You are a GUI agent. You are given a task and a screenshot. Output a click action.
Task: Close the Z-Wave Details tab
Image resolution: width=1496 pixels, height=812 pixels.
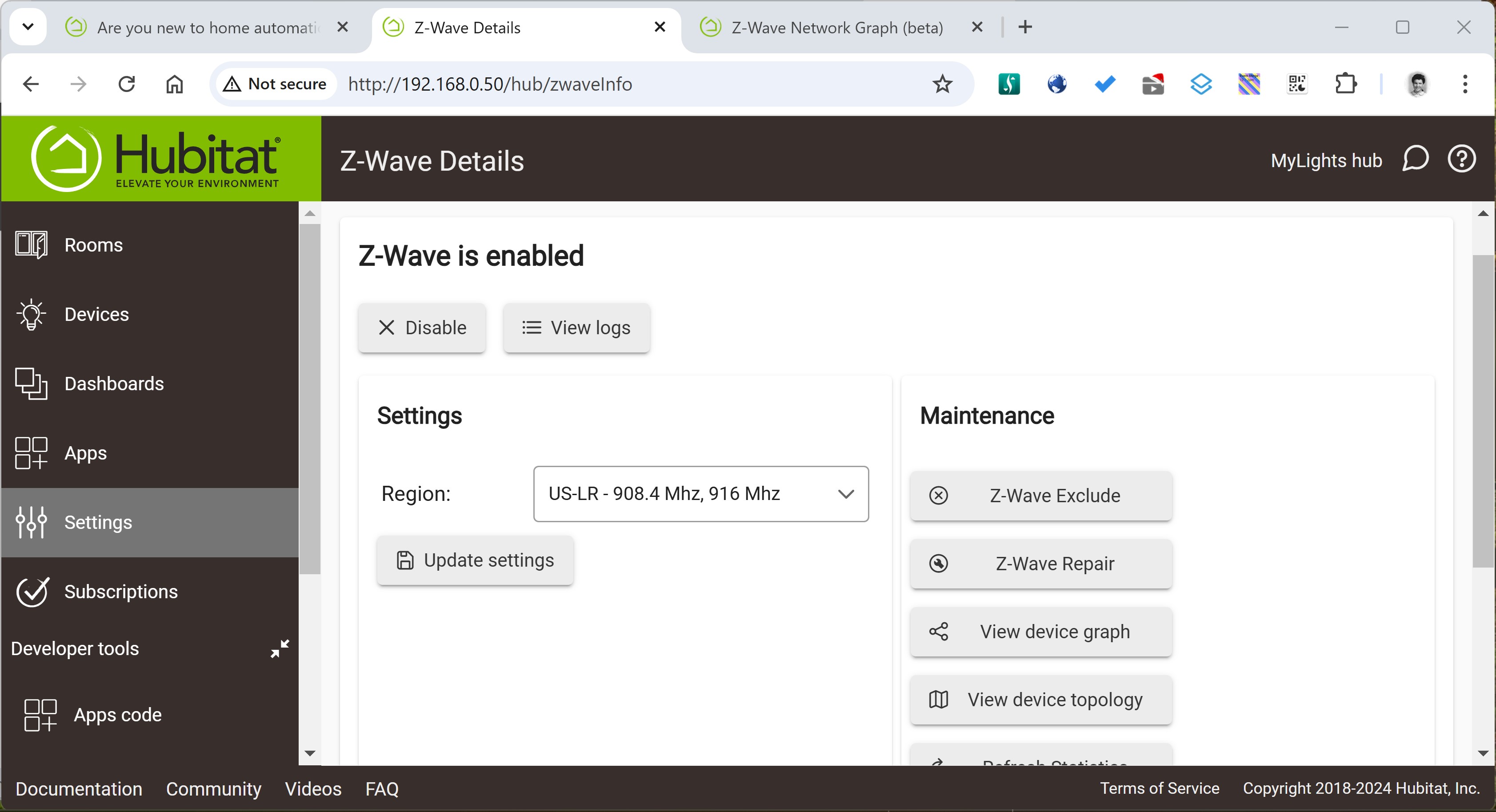coord(660,27)
